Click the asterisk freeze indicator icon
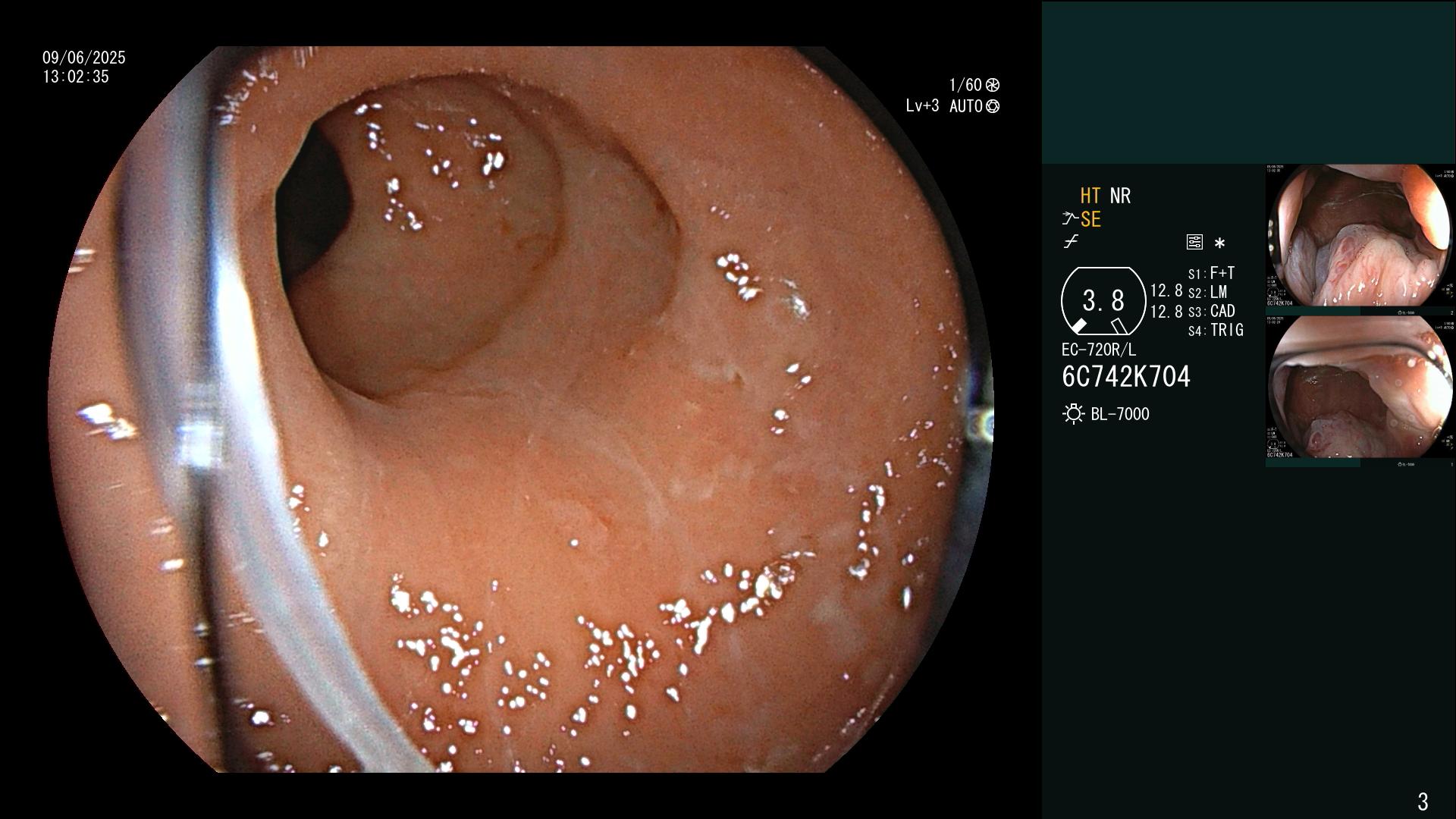Screen dimensions: 1456x819 pyautogui.click(x=1219, y=243)
